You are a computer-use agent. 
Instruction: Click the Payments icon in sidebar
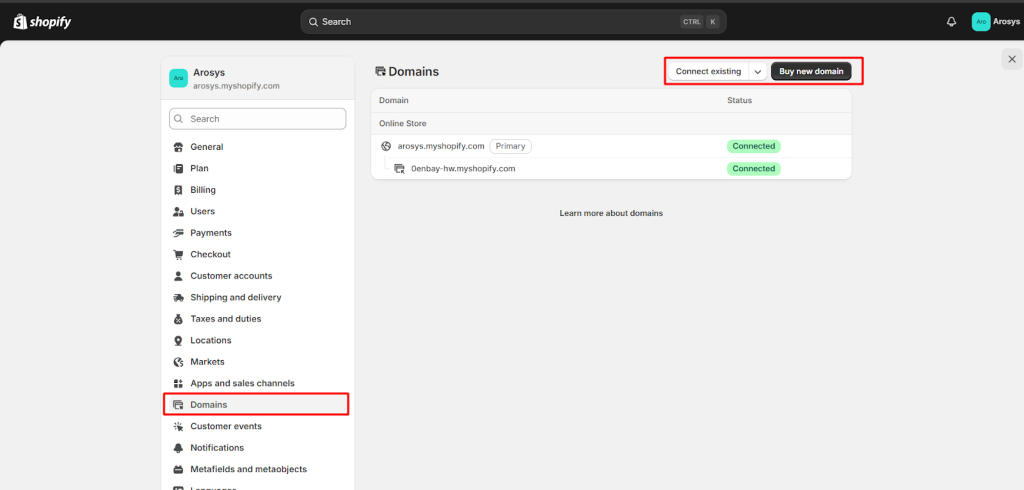179,233
